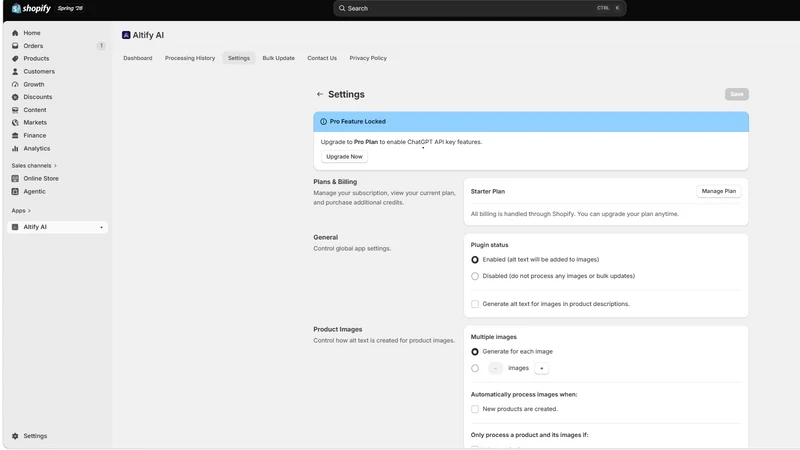
Task: Check New products are created box
Action: 475,409
